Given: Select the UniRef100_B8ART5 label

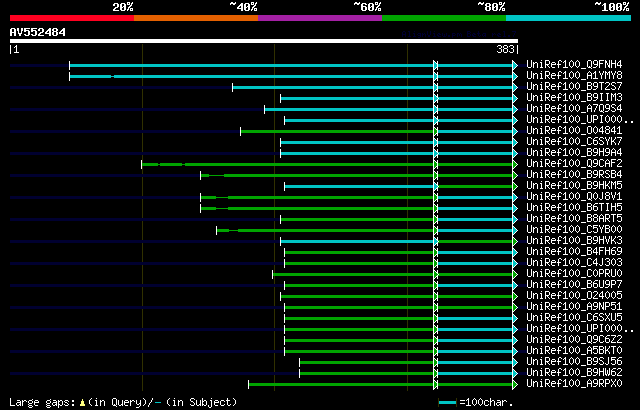Looking at the screenshot, I should coord(574,219).
